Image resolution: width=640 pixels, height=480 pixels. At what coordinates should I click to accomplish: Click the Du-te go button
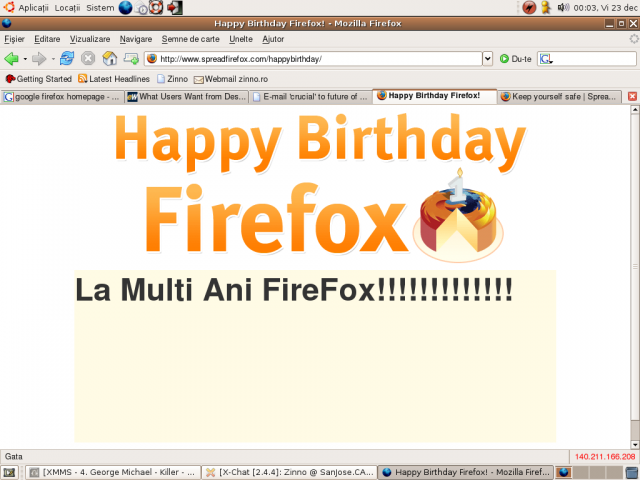coord(516,59)
